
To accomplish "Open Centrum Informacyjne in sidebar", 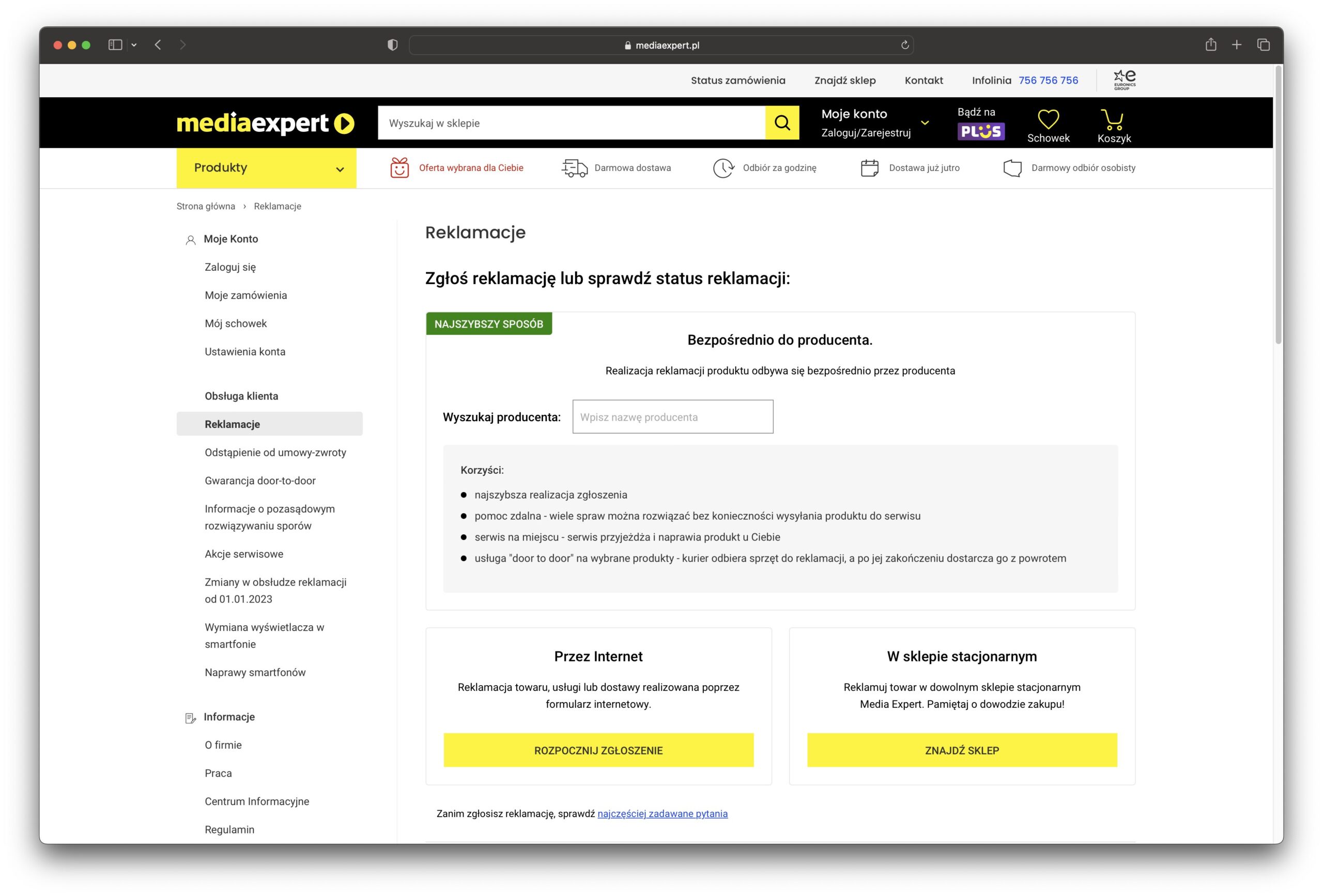I will pos(257,801).
